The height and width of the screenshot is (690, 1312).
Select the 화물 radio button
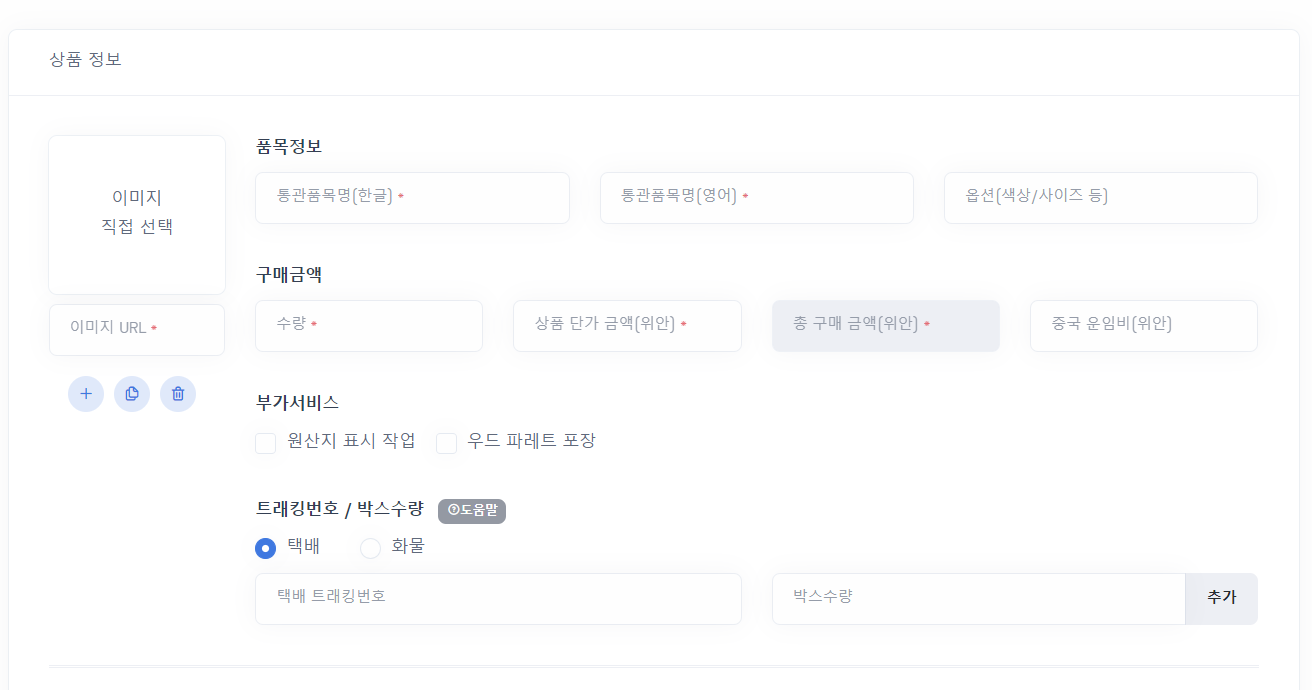point(371,548)
